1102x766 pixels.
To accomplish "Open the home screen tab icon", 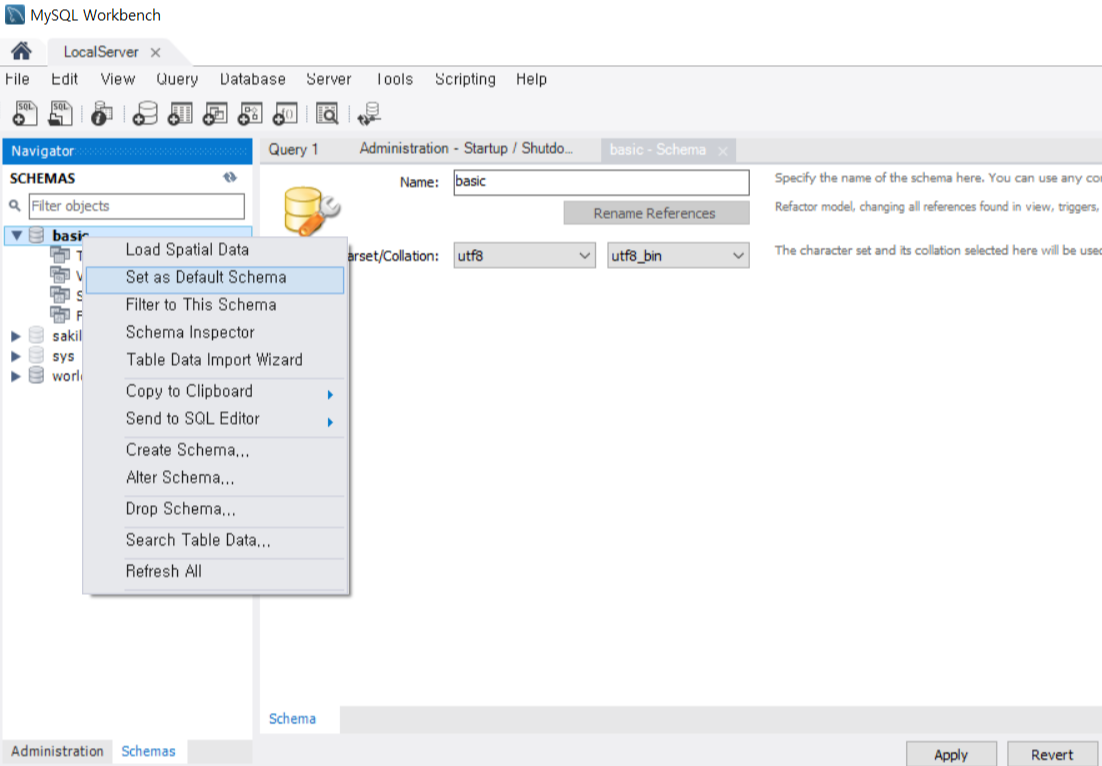I will 21,51.
